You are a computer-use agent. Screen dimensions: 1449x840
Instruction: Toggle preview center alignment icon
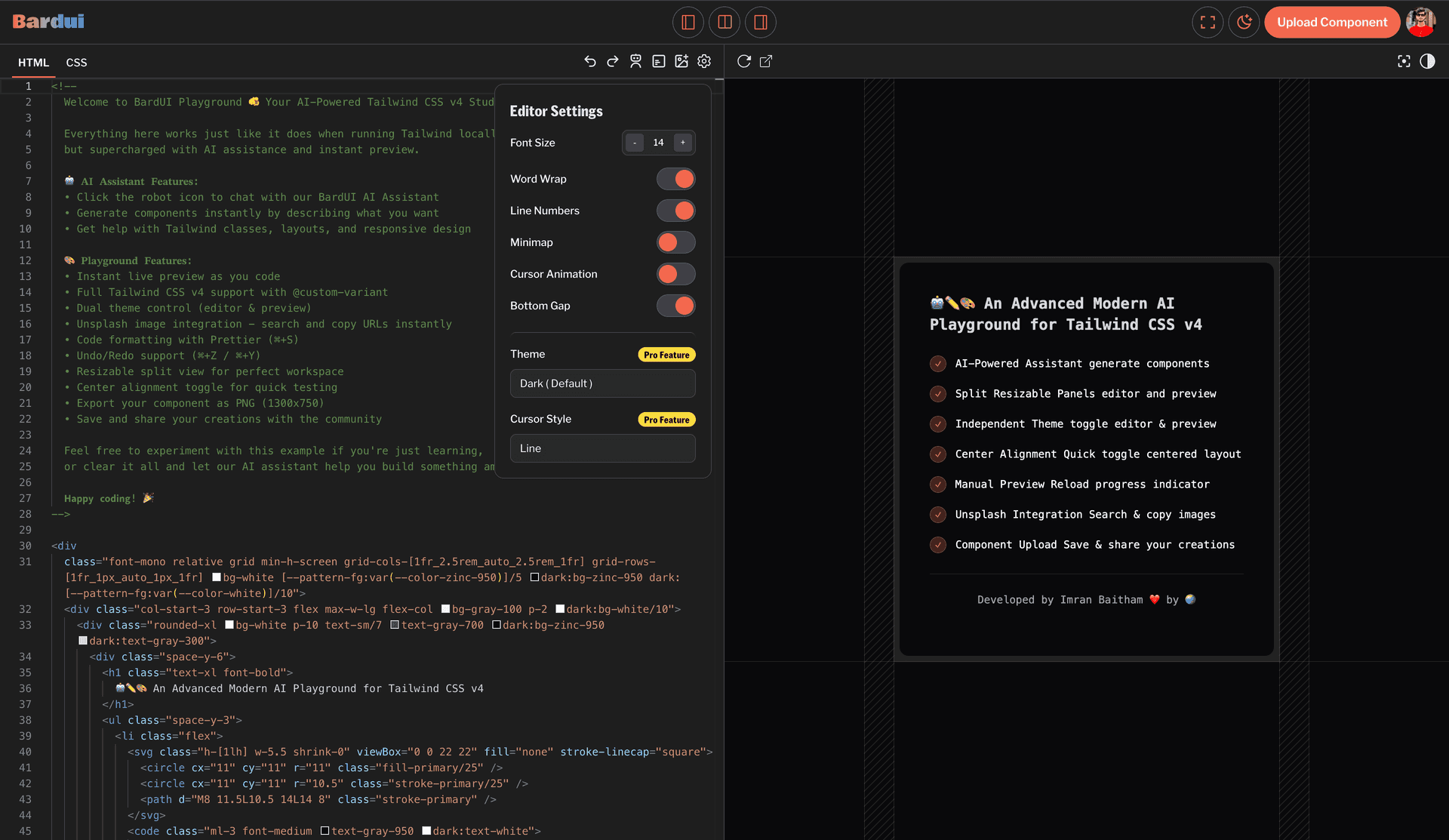[x=1404, y=61]
